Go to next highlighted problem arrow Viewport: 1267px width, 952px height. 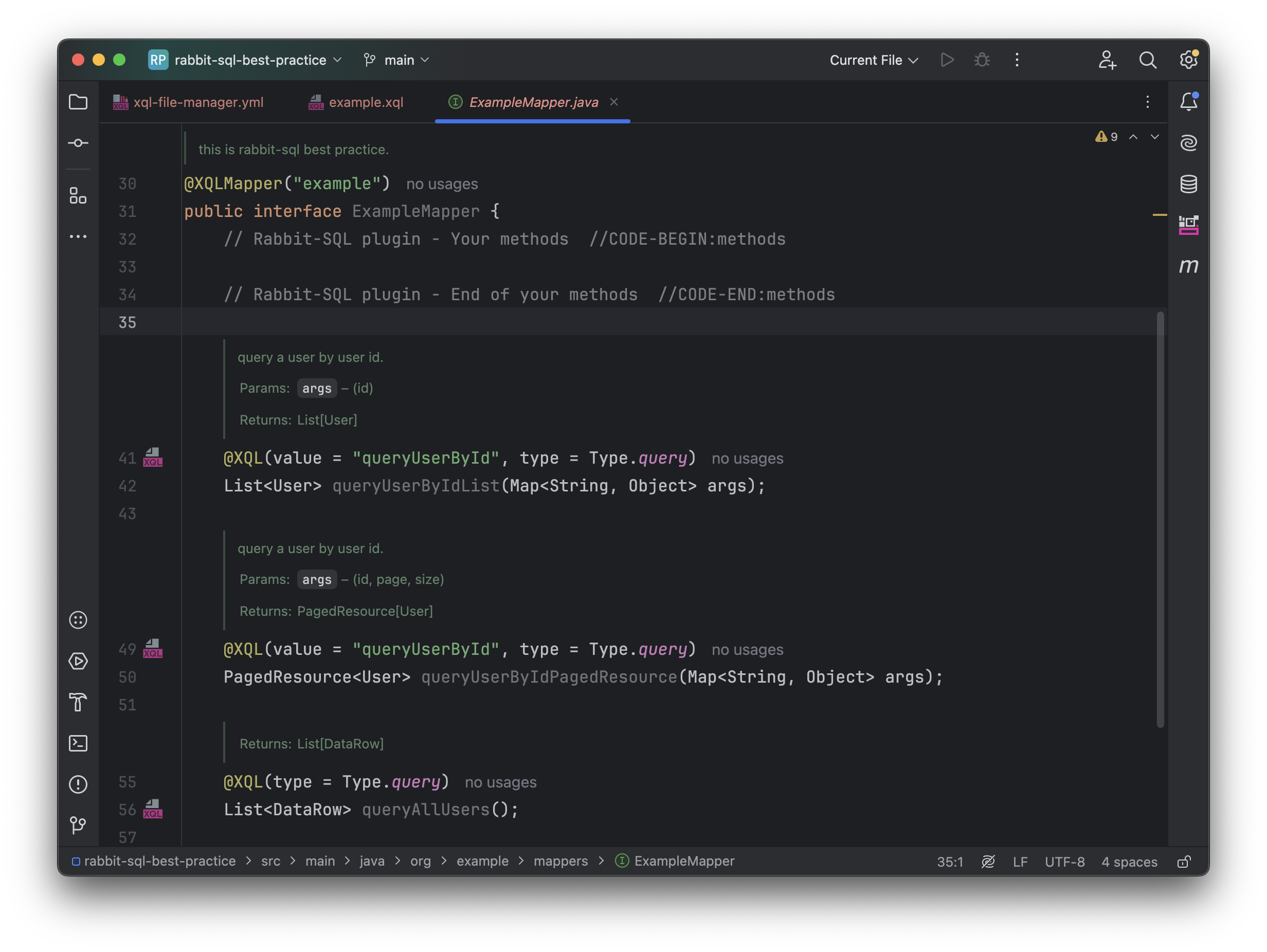point(1155,137)
